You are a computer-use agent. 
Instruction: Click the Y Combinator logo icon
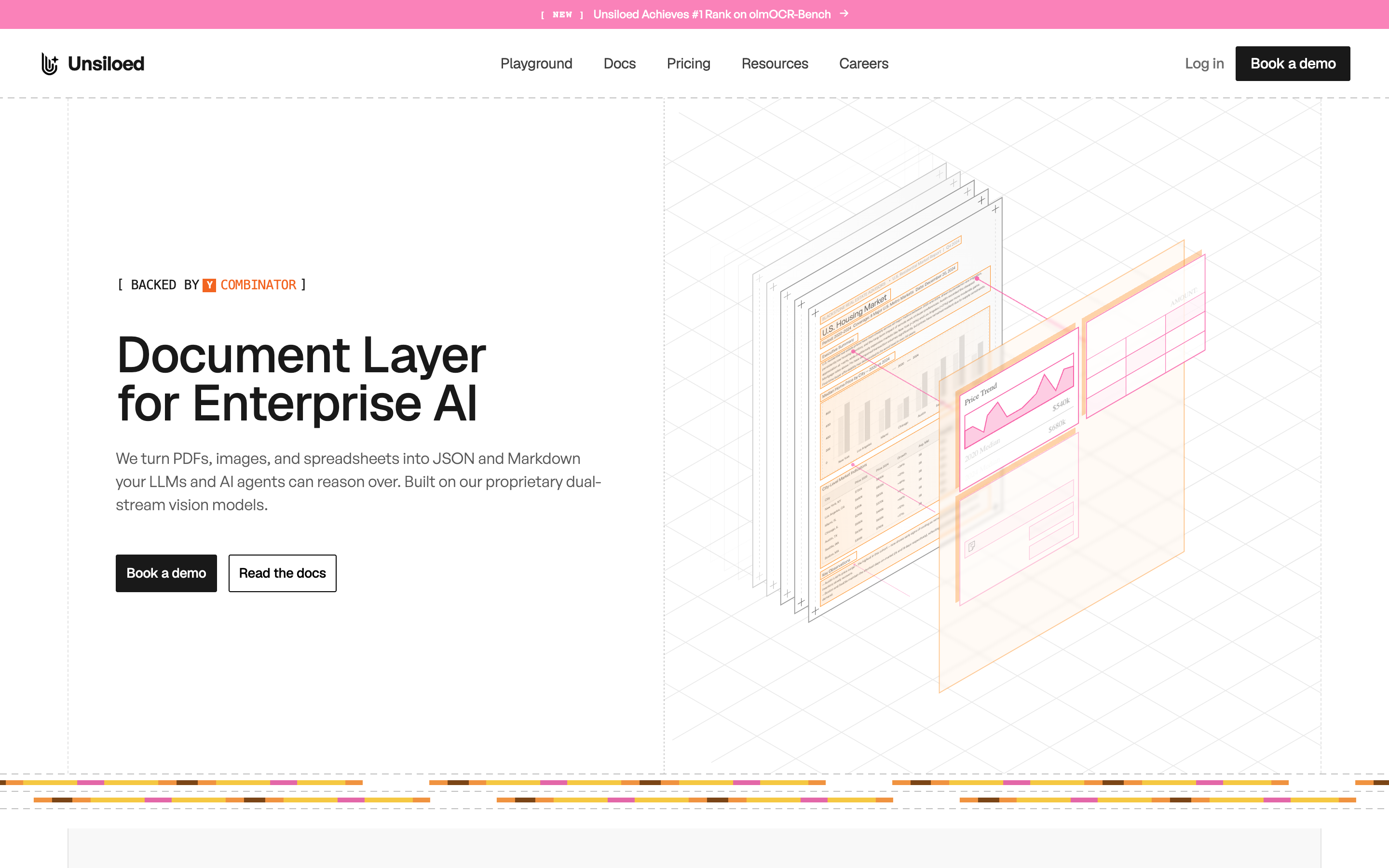point(209,285)
